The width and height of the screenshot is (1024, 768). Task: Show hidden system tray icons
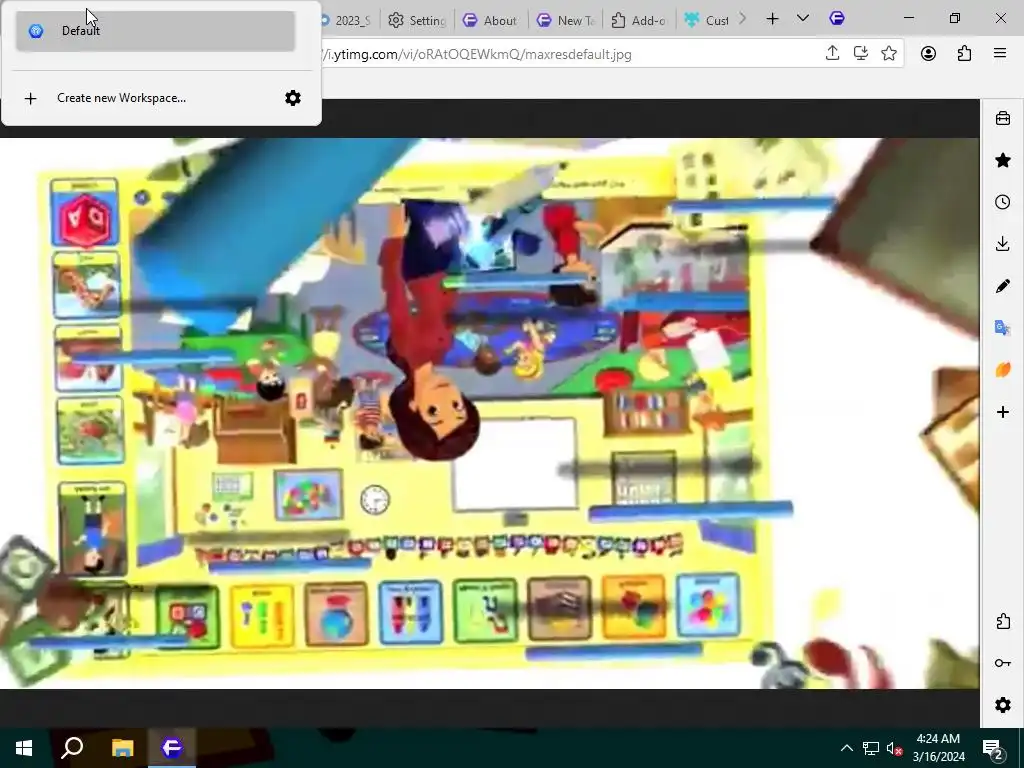[x=846, y=748]
